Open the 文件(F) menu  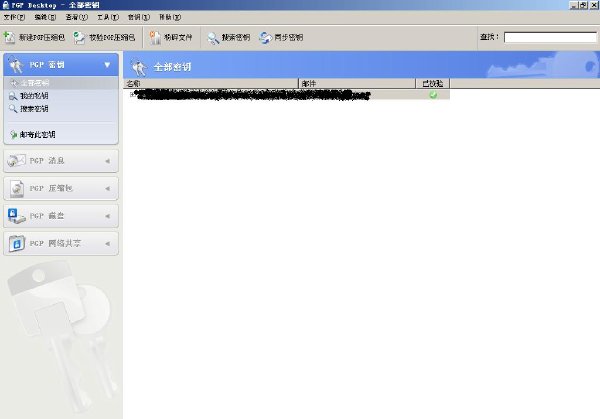(x=14, y=17)
